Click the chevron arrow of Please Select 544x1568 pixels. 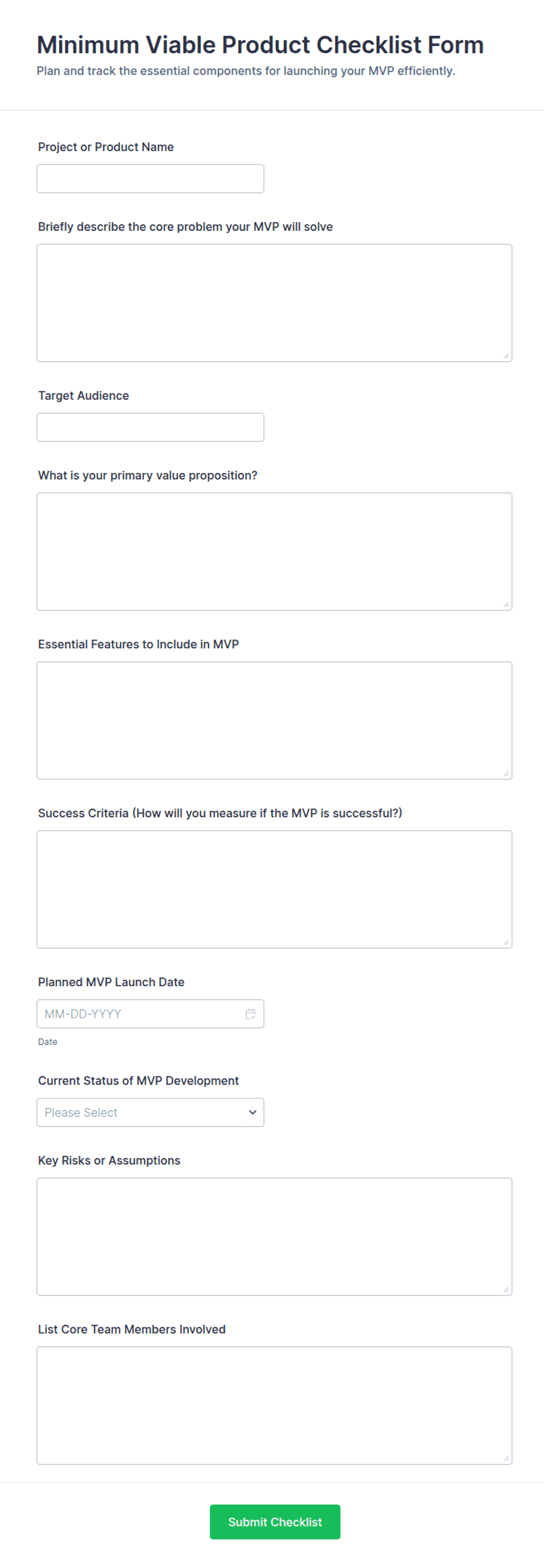pyautogui.click(x=252, y=1112)
